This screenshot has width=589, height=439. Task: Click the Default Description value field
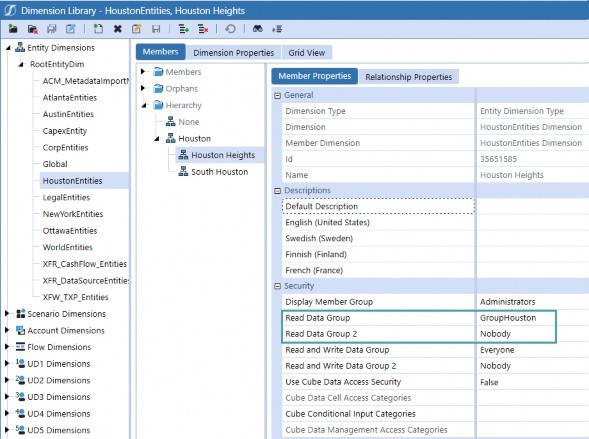click(x=532, y=207)
